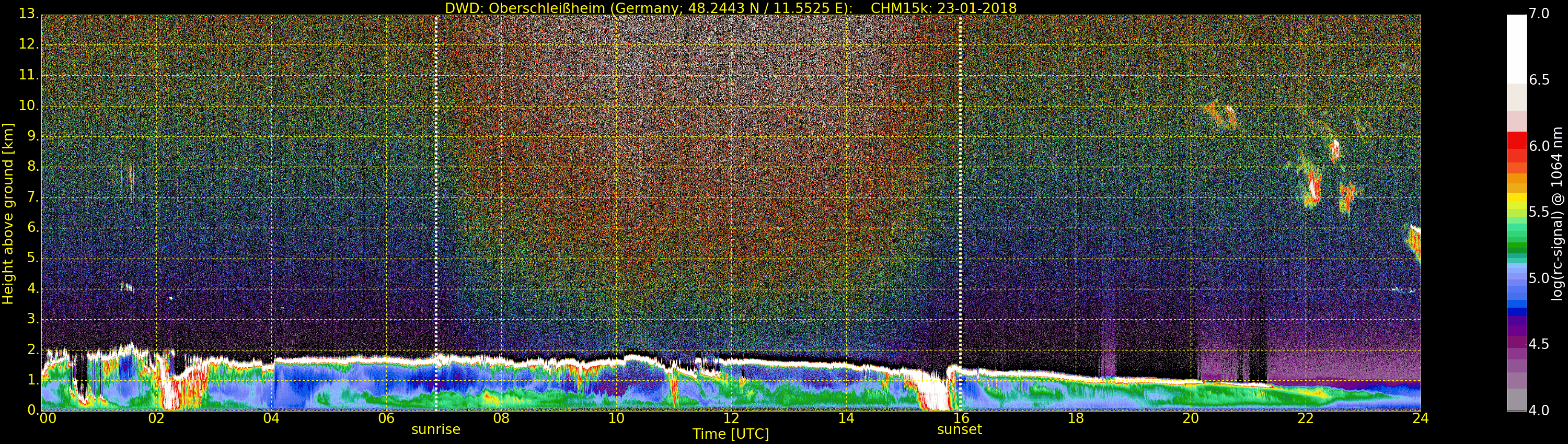Click the plot title naming DWD Oberschleißheim

(731, 8)
